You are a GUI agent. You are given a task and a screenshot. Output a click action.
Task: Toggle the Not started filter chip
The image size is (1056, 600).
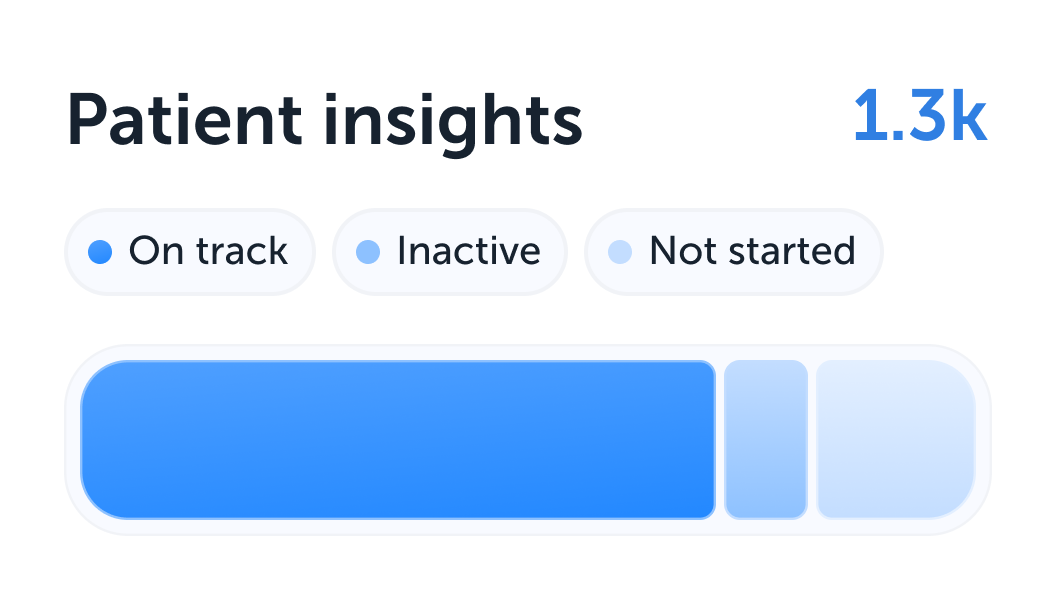(x=733, y=251)
